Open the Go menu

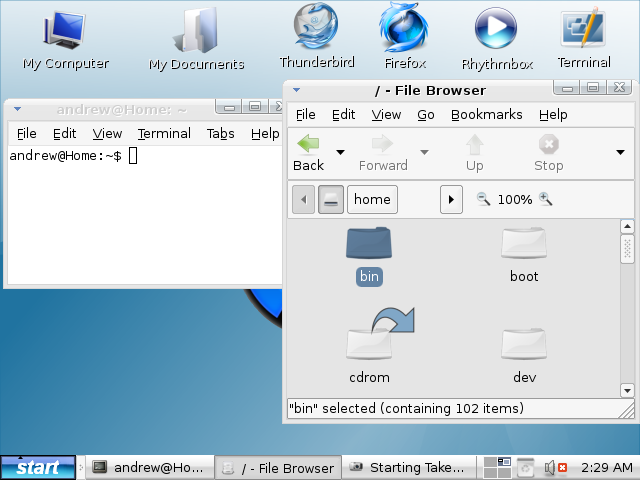coord(426,115)
